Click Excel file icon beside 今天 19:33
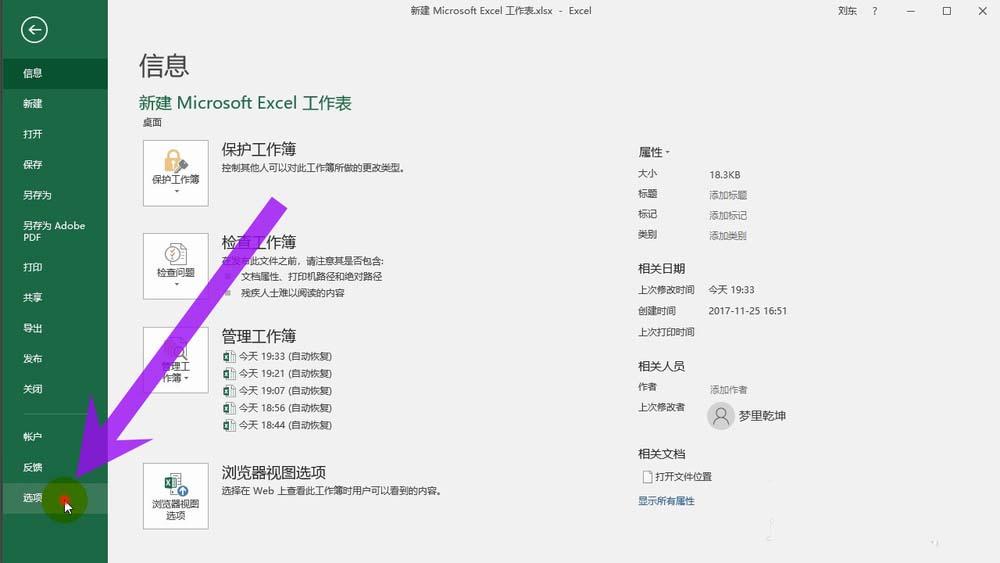 [x=229, y=356]
